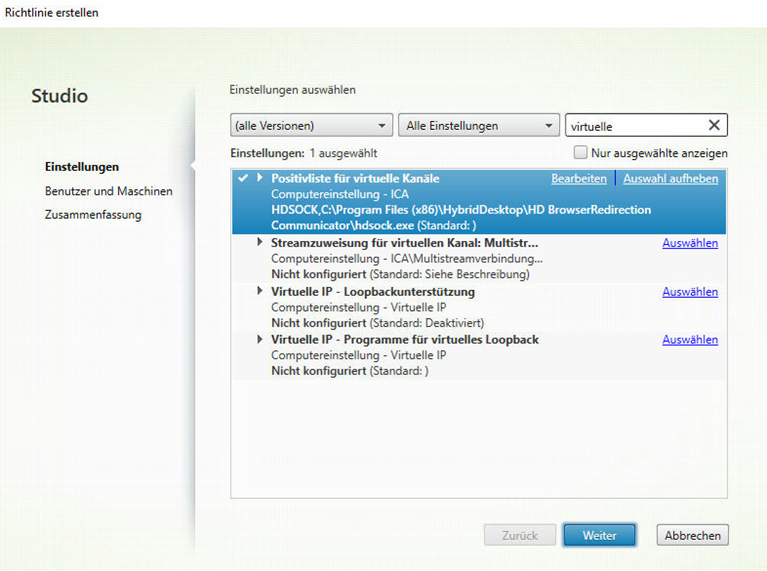The height and width of the screenshot is (571, 767).
Task: Click the checkmark icon beside Positivliste für virtuelle Kanäle
Action: coord(243,178)
